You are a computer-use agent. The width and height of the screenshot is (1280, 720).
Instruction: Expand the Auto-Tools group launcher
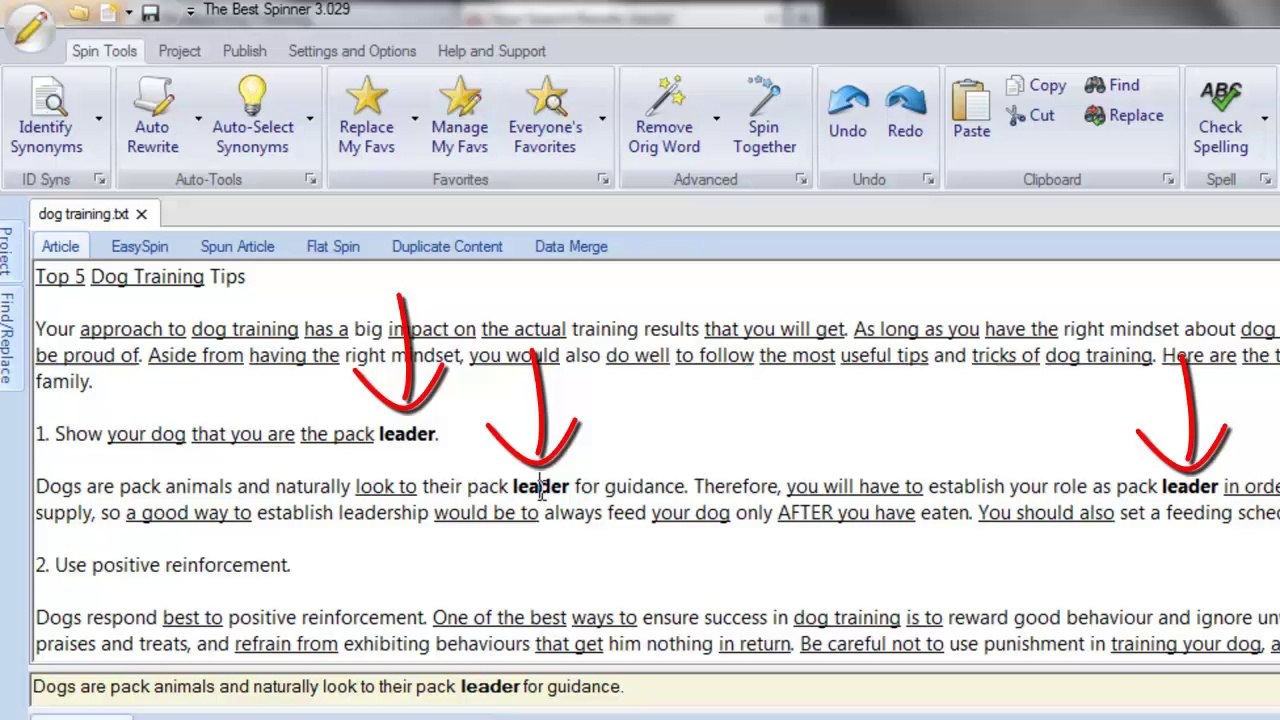310,179
